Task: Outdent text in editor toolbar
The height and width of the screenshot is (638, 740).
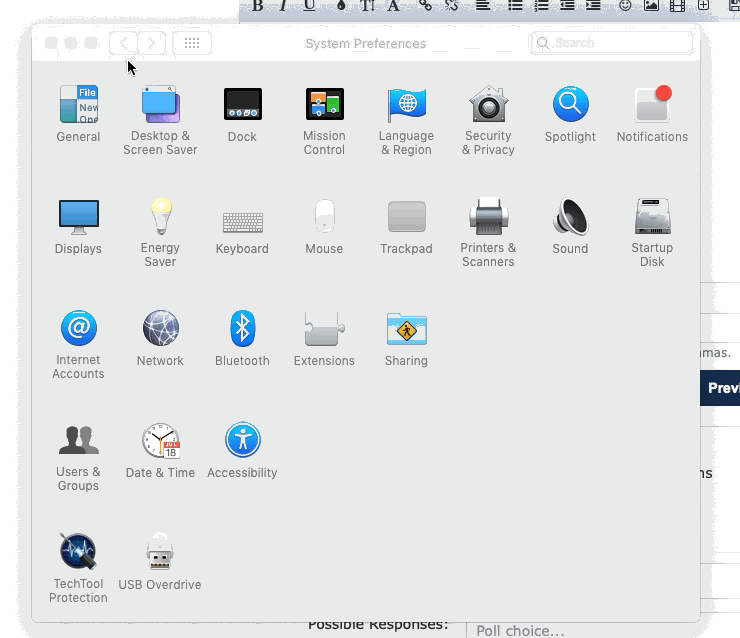Action: pyautogui.click(x=567, y=6)
